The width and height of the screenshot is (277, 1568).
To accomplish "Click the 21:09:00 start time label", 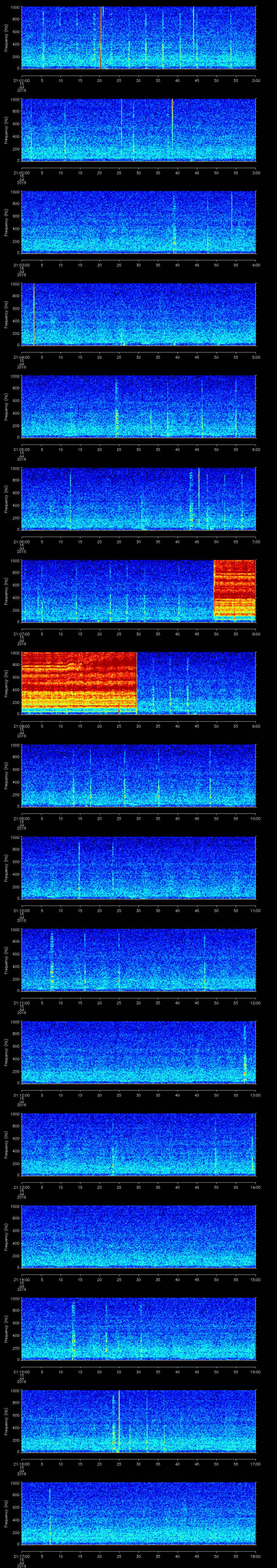I will (x=21, y=818).
